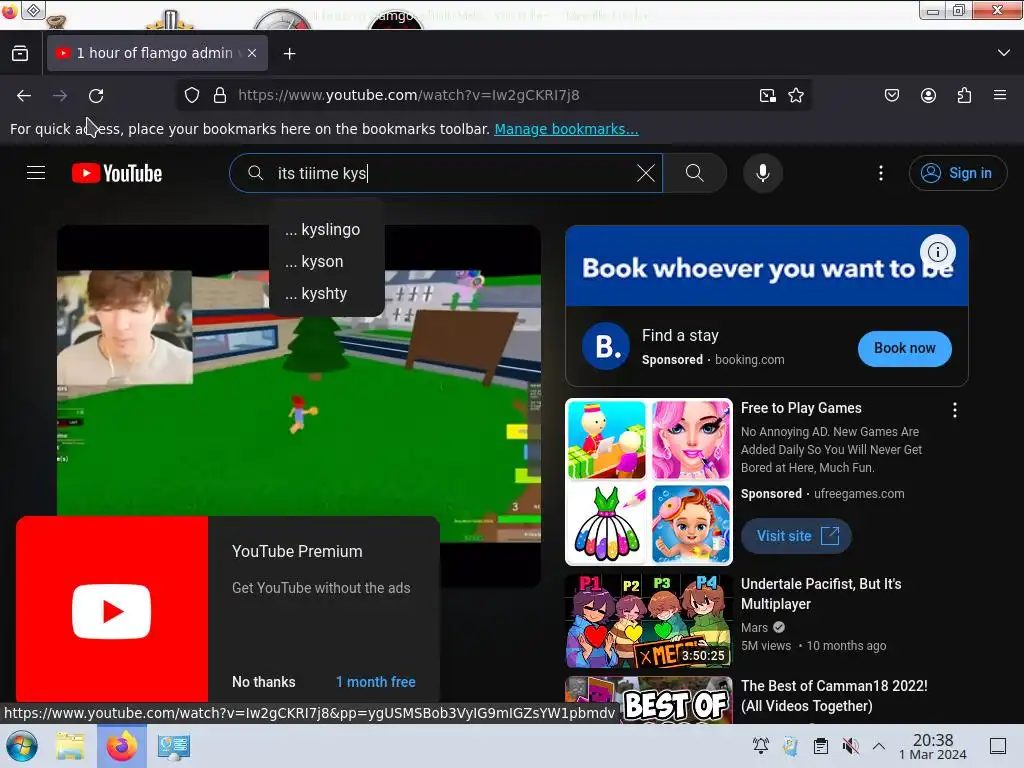The height and width of the screenshot is (768, 1024).
Task: Select the 'kyslingo' search suggestion
Action: coord(327,230)
